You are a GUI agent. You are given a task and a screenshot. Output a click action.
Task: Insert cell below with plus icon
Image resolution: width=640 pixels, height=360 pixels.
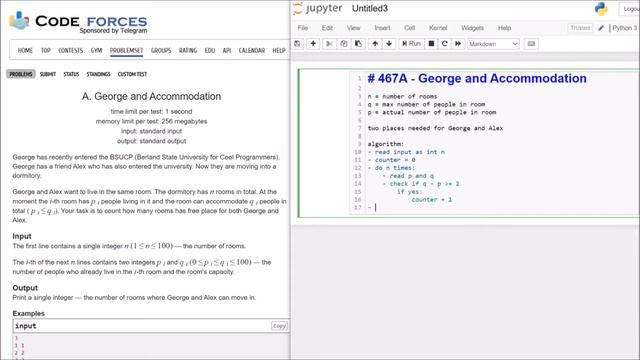[313, 44]
